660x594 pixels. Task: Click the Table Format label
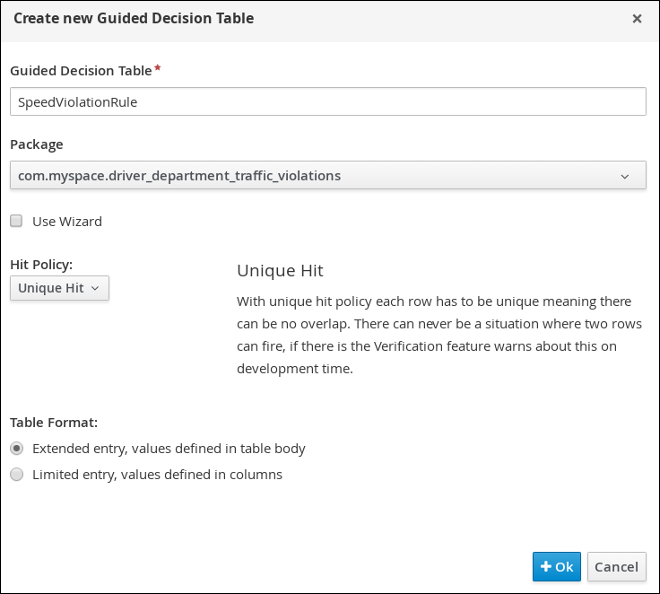pos(54,422)
